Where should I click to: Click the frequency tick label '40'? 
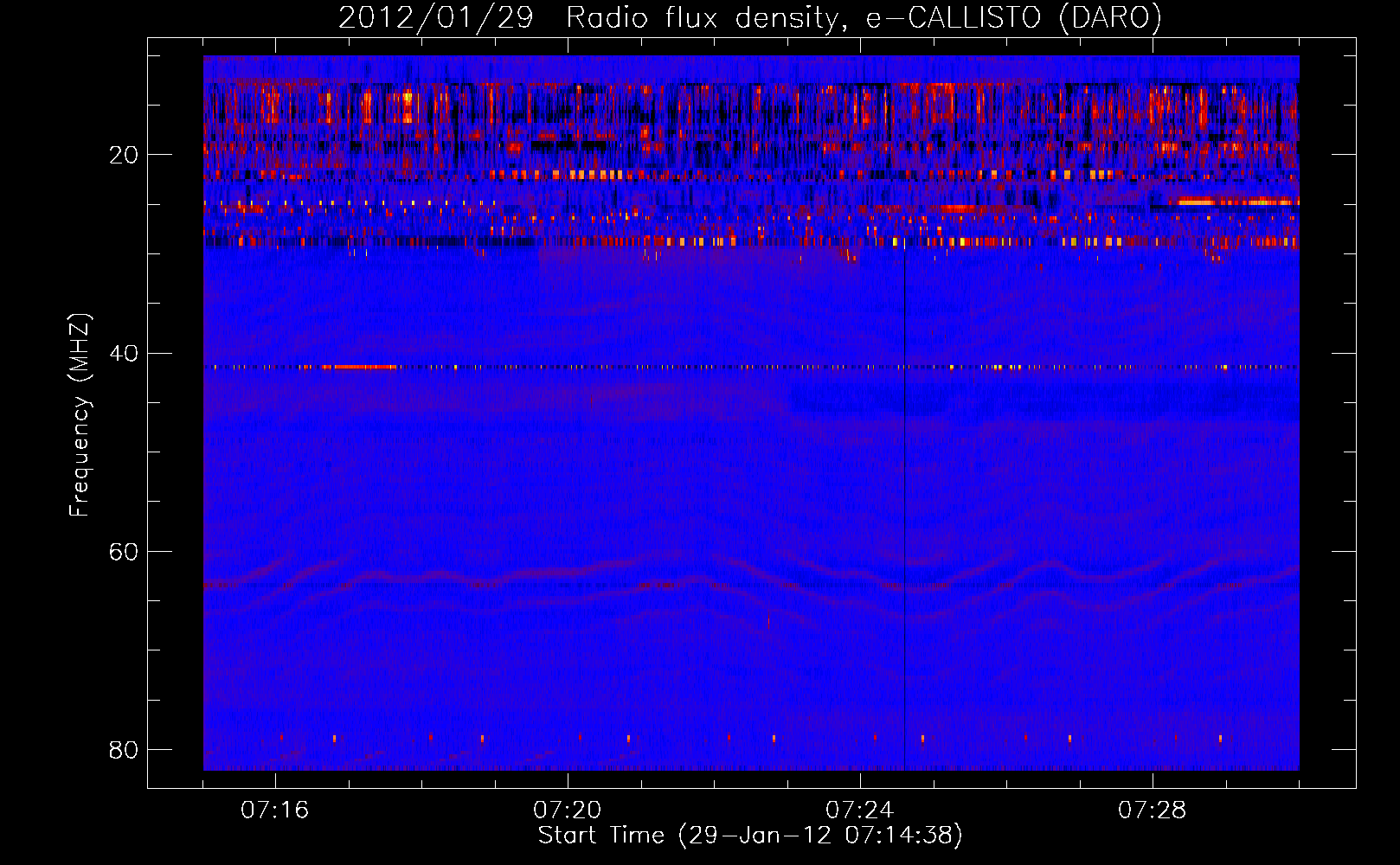(124, 353)
